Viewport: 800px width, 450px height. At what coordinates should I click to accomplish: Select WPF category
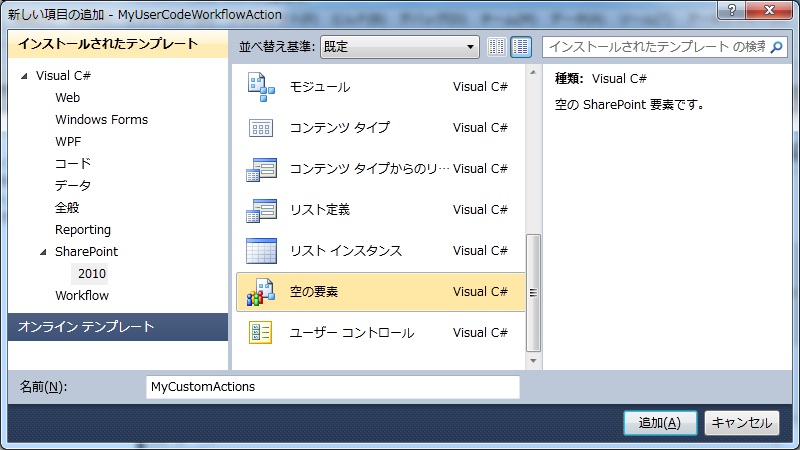point(68,141)
